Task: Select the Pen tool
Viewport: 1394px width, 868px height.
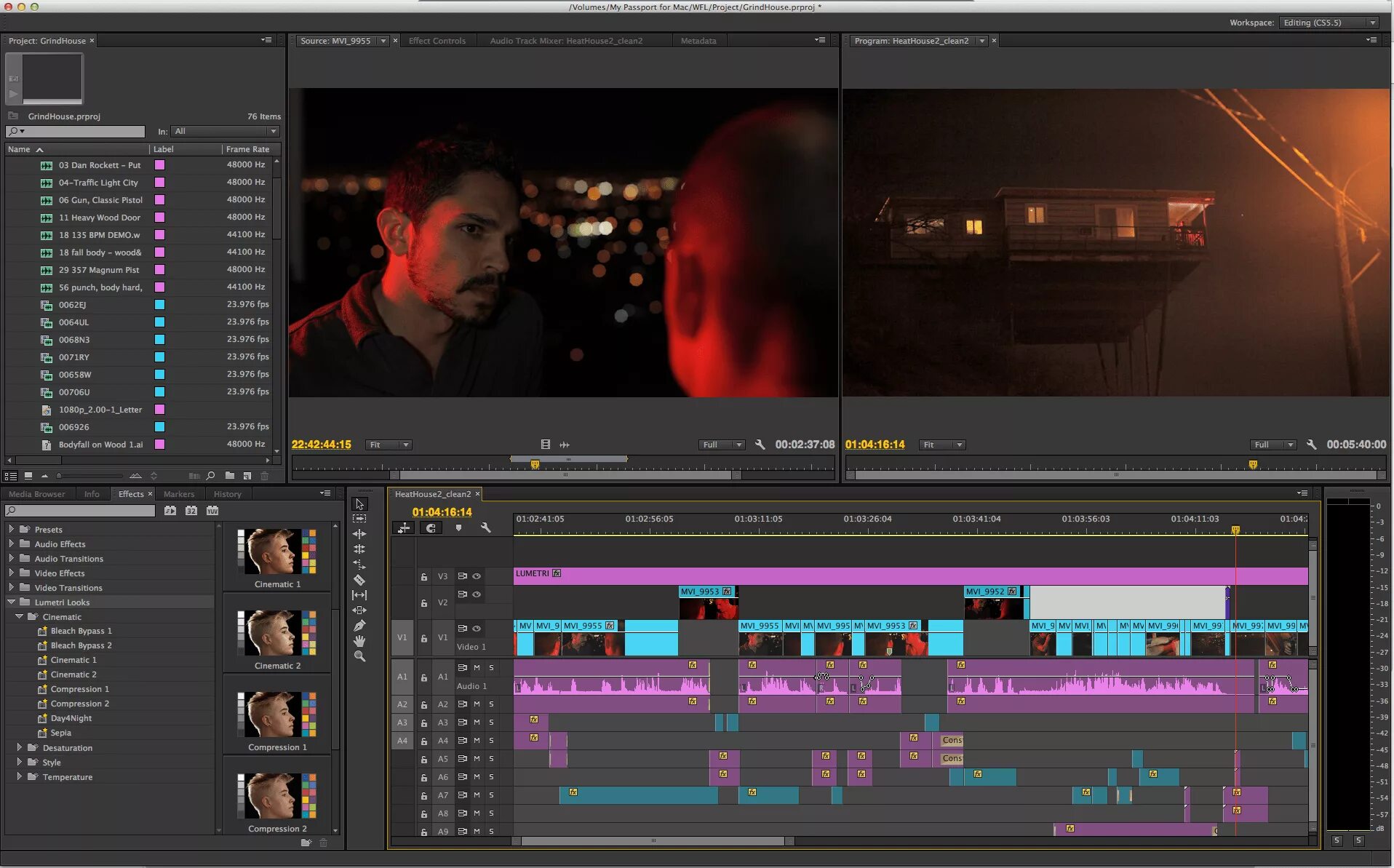Action: [x=359, y=626]
